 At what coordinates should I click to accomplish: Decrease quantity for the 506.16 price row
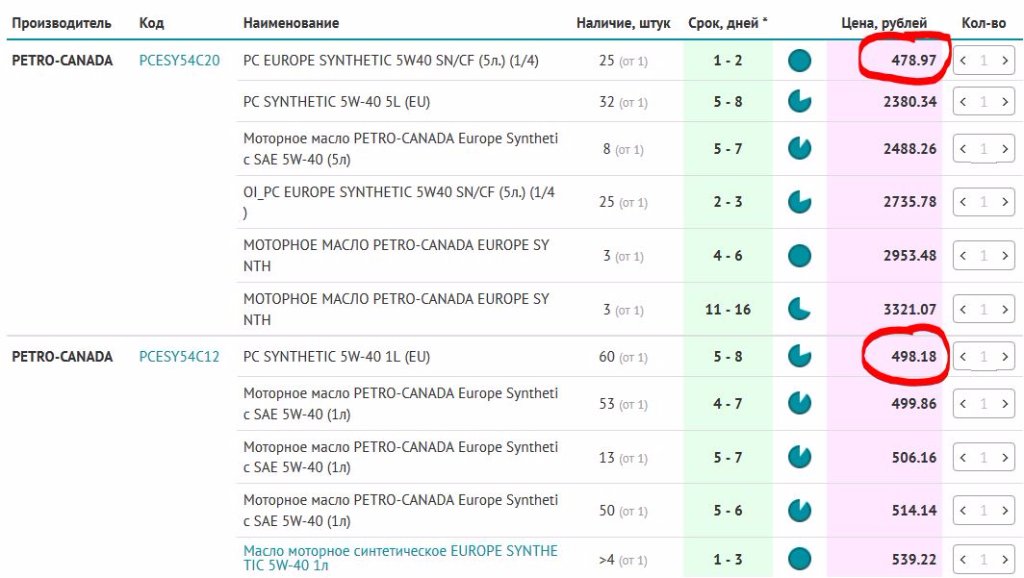963,457
